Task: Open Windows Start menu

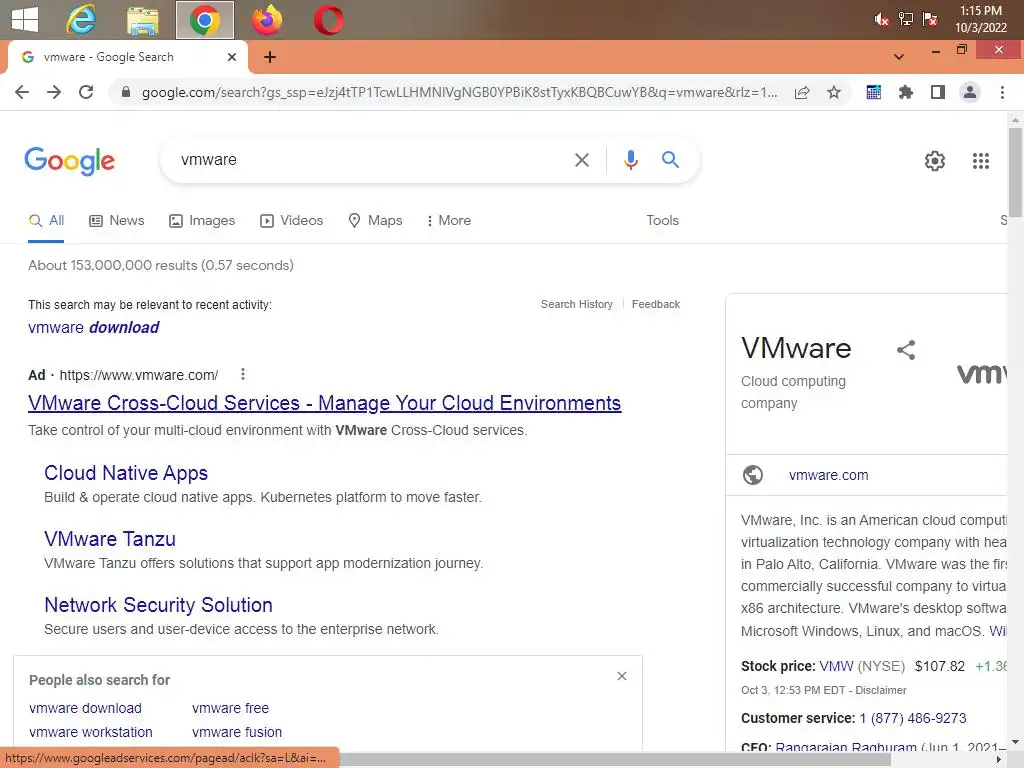Action: [x=25, y=20]
